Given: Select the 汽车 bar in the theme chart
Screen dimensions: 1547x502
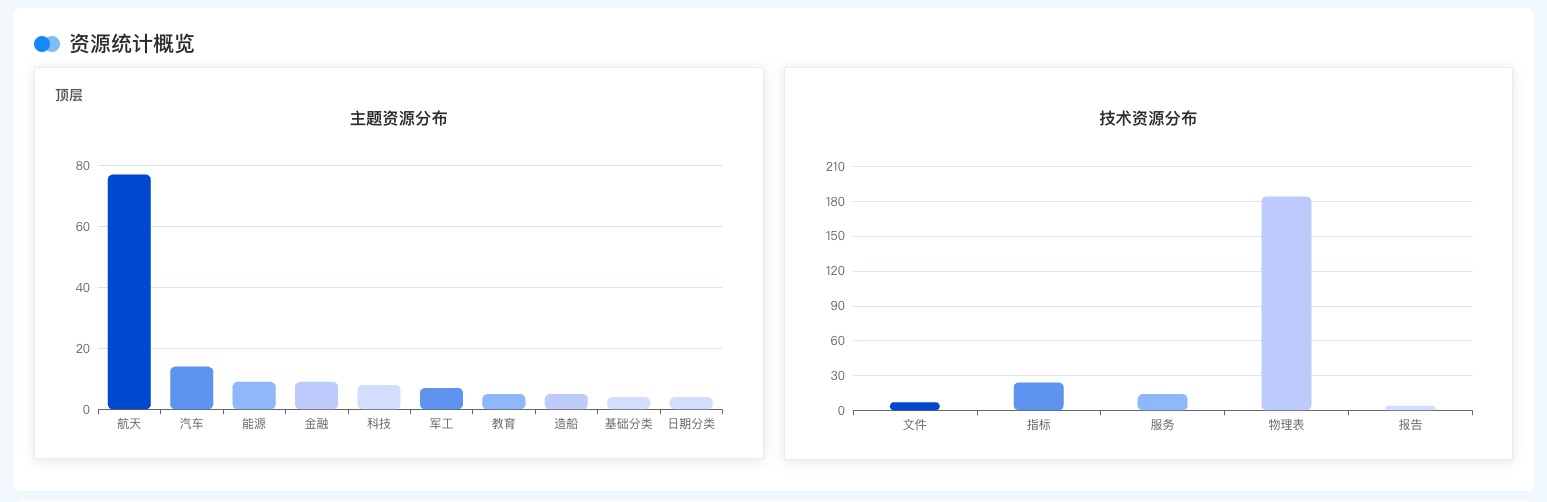Looking at the screenshot, I should pyautogui.click(x=191, y=388).
